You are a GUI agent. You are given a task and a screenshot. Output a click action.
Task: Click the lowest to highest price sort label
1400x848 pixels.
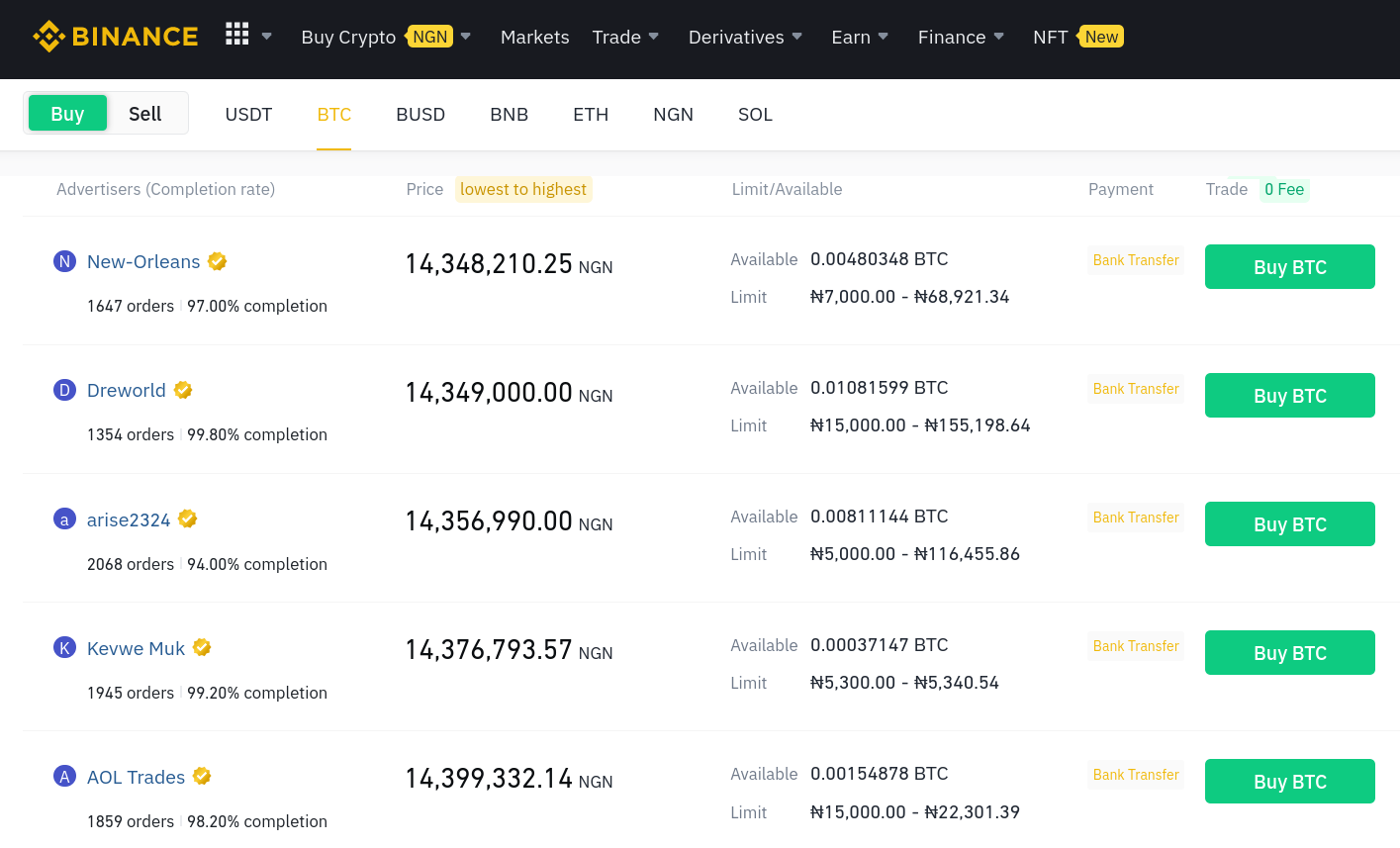point(523,189)
